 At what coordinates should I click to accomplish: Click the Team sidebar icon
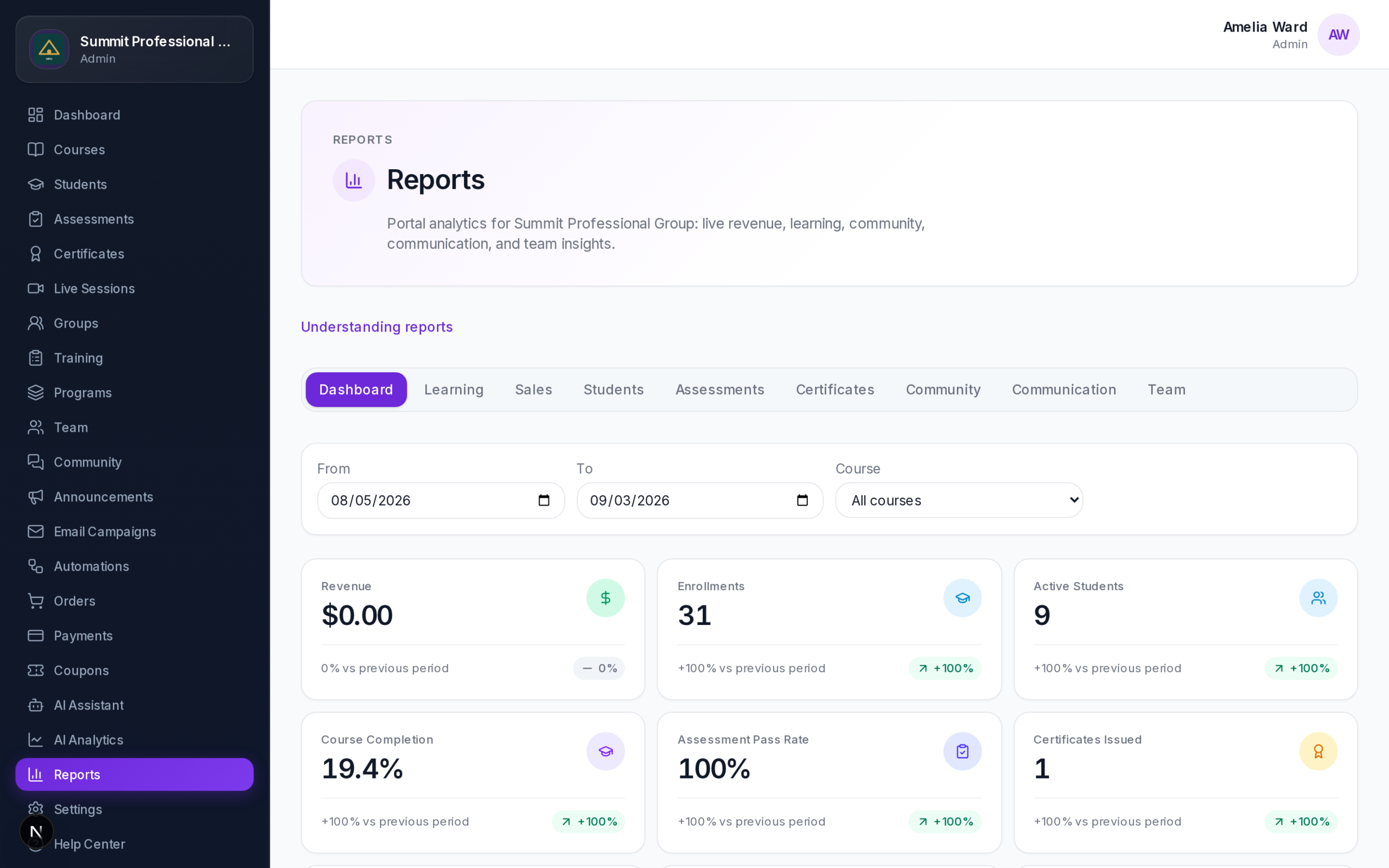point(36,427)
